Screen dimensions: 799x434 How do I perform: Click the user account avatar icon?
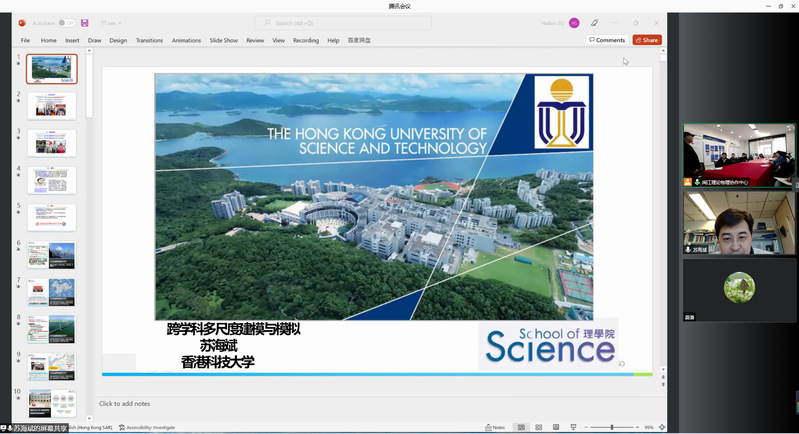click(574, 23)
